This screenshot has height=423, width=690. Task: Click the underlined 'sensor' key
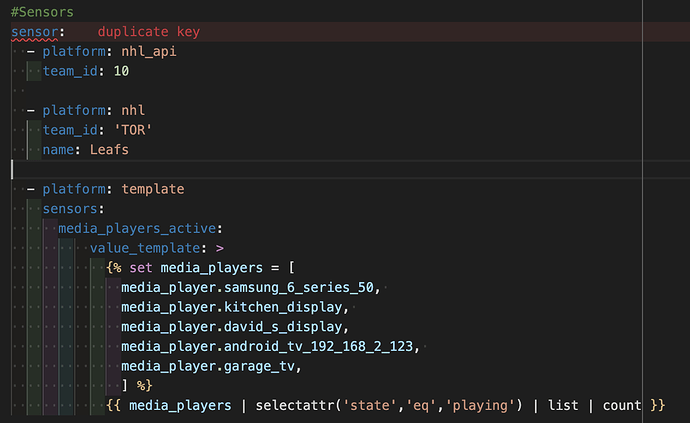[34, 32]
